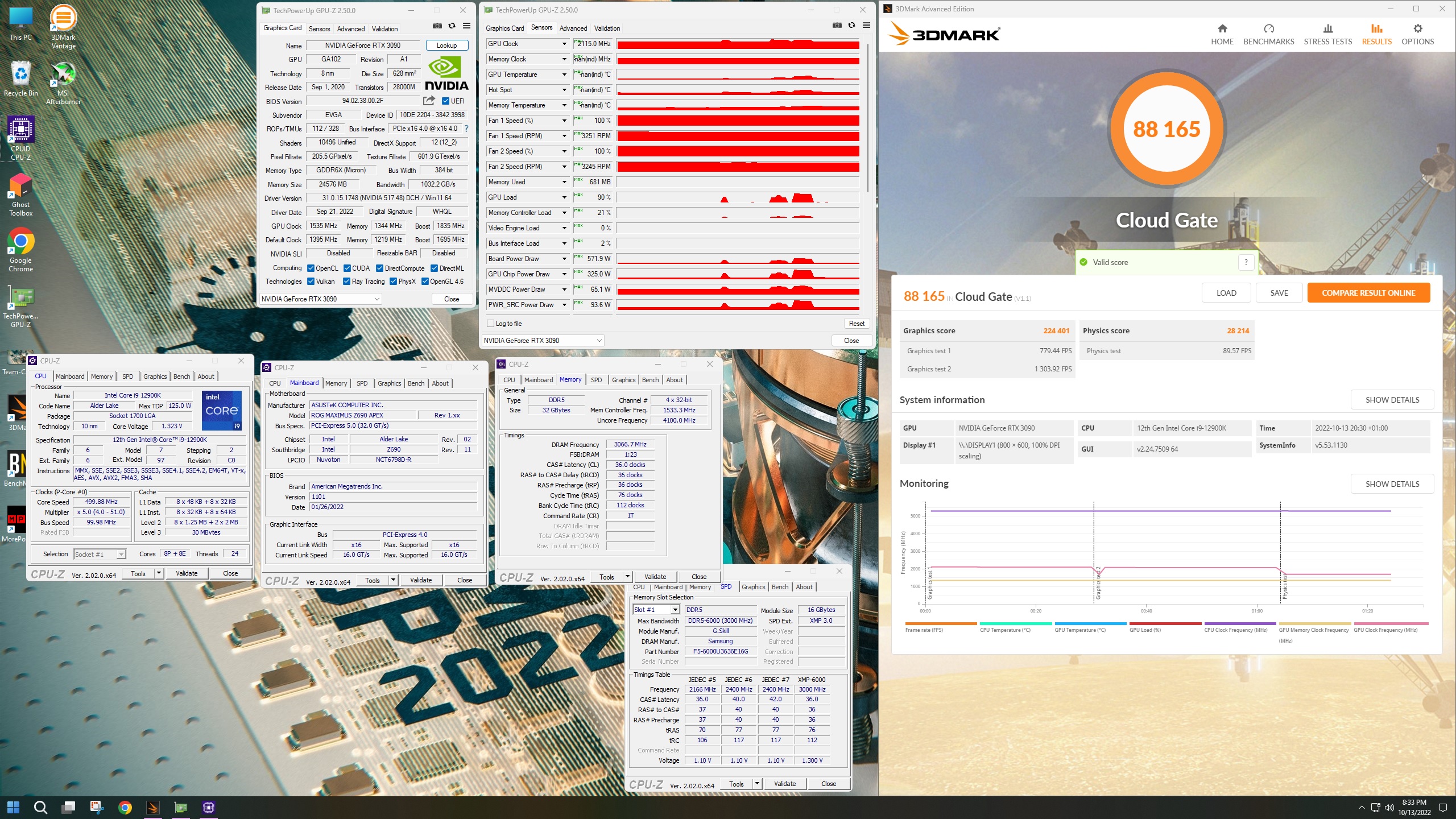Click camera icon in GPU-Z Sensors window
The height and width of the screenshot is (819, 1456).
point(837,25)
